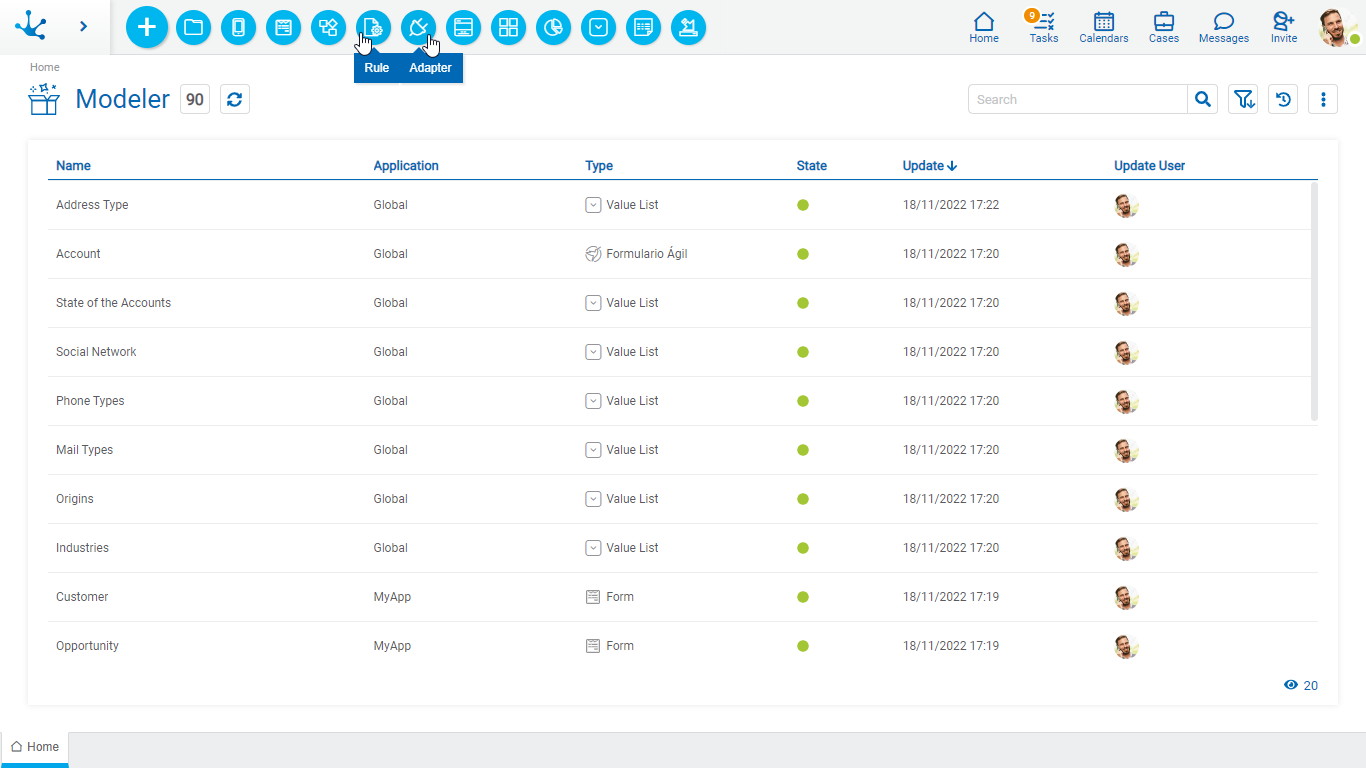Open the Adapter plug icon
Viewport: 1366px width, 768px height.
(418, 27)
